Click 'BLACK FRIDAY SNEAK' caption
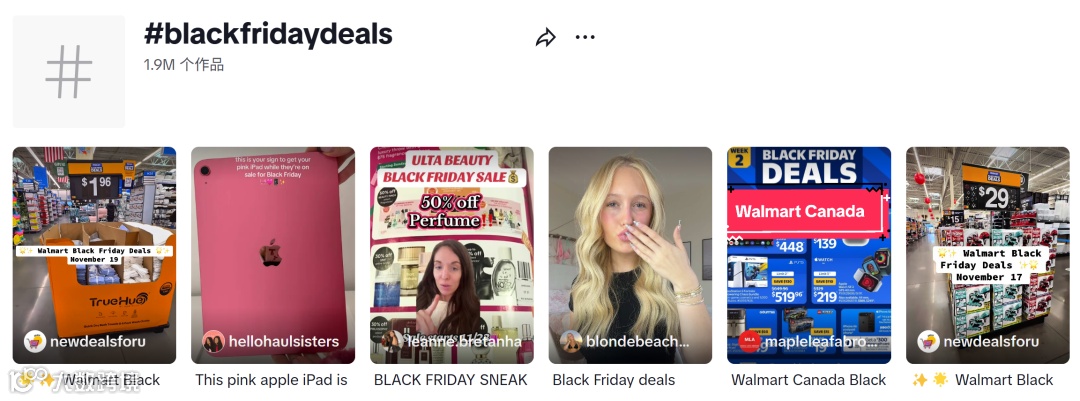Viewport: 1080px width, 401px height. 450,380
